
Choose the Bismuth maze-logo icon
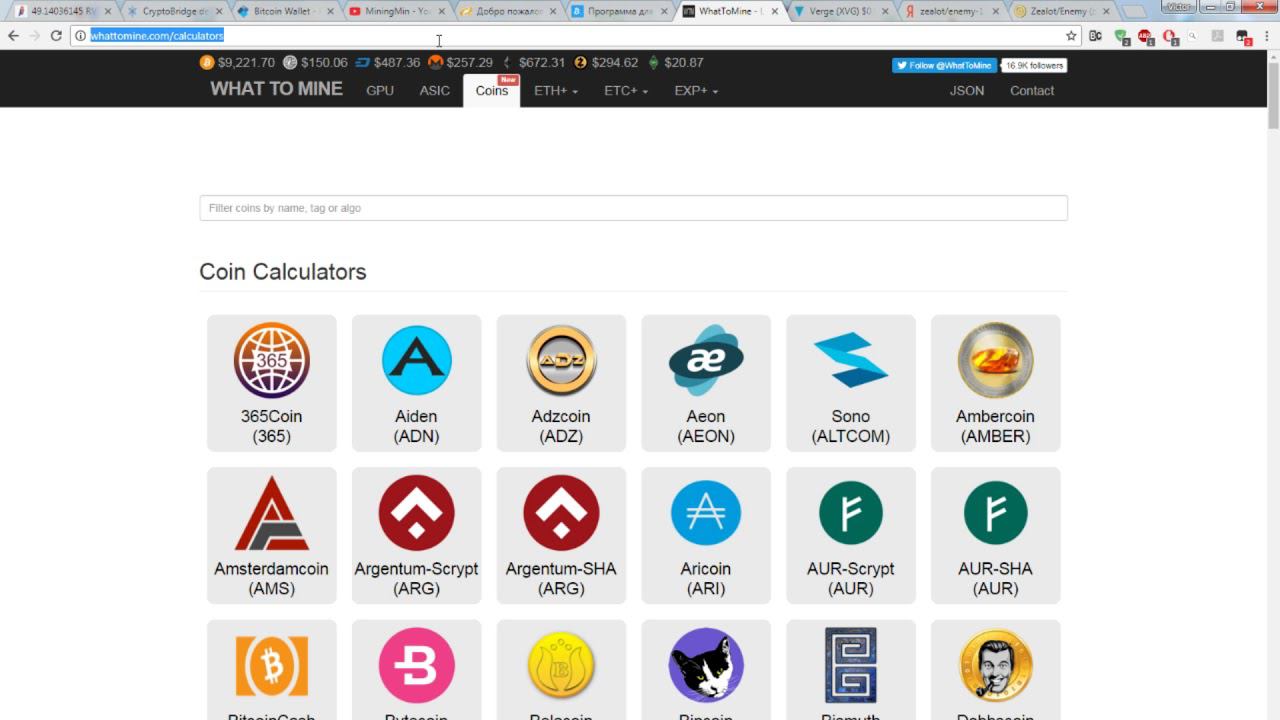pyautogui.click(x=851, y=665)
